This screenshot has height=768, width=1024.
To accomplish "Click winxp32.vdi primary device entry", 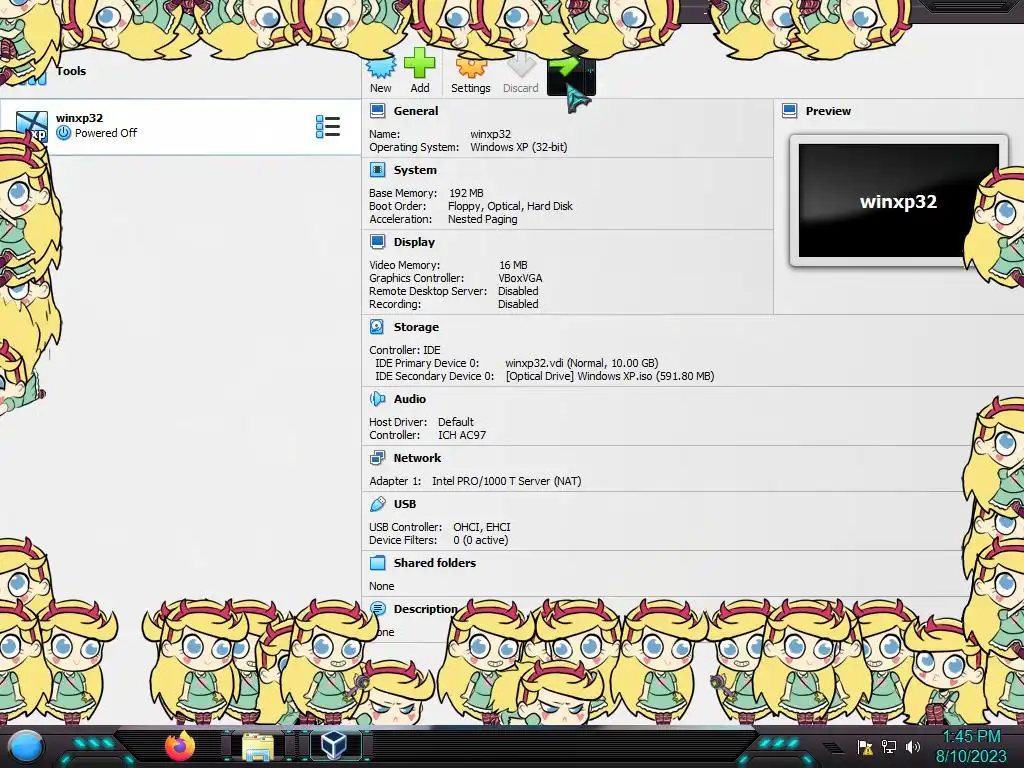I will pos(581,362).
